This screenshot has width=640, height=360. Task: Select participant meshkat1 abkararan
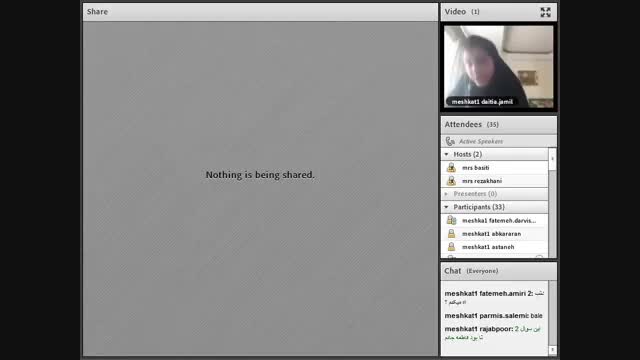coord(495,233)
